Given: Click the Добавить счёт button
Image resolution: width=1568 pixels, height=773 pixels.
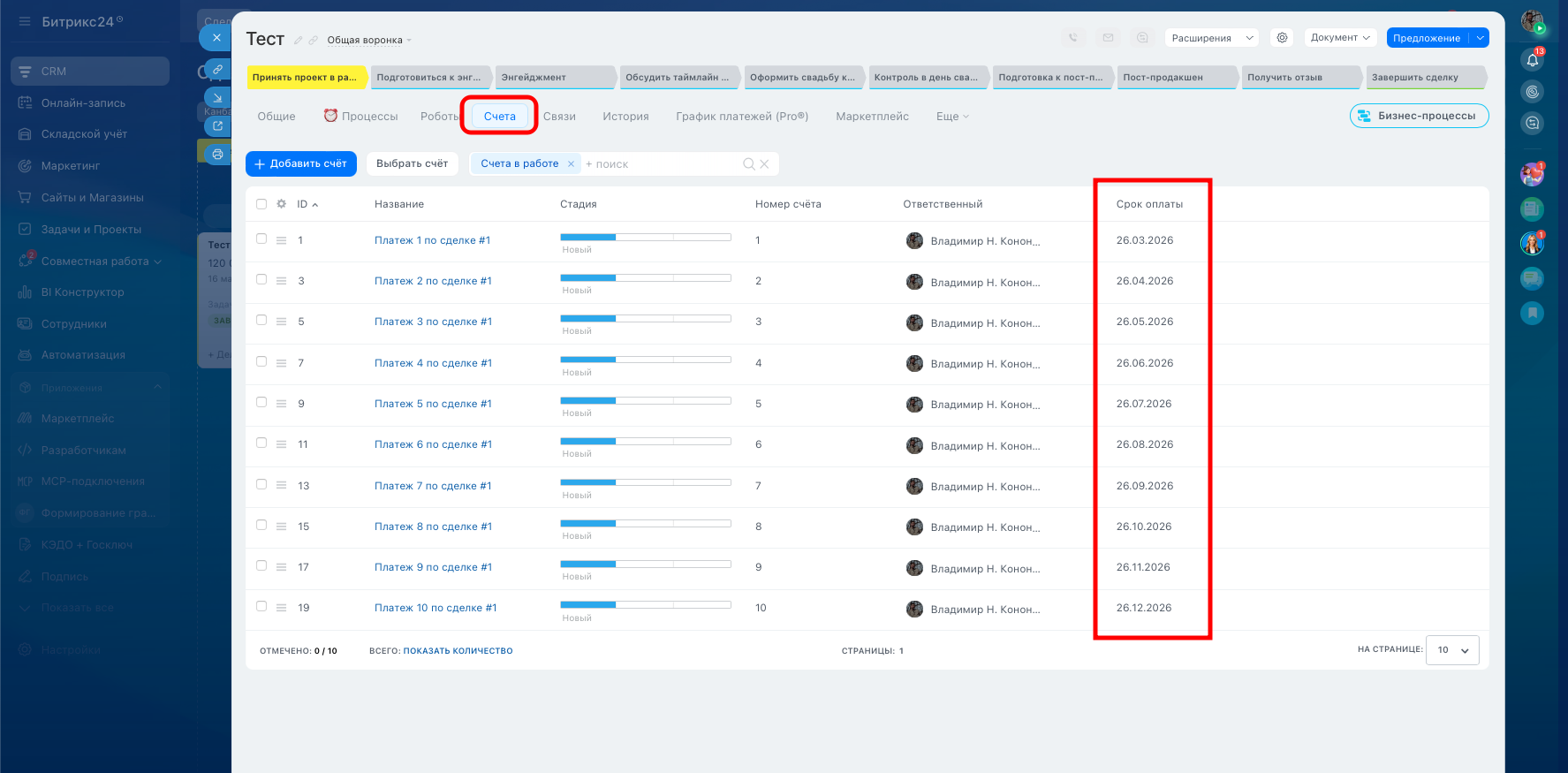Looking at the screenshot, I should 301,164.
